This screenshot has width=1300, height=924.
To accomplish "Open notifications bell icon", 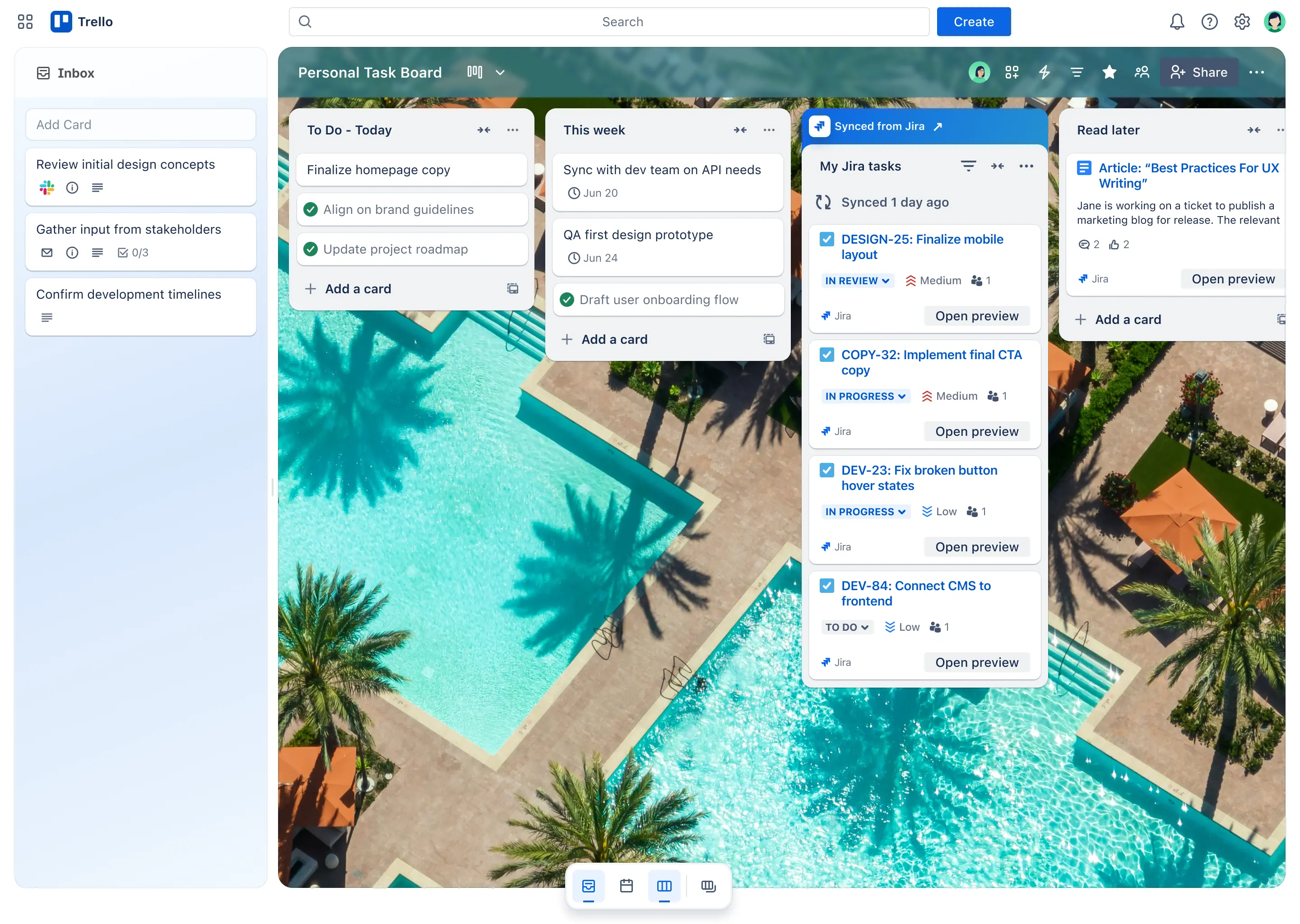I will pos(1177,22).
